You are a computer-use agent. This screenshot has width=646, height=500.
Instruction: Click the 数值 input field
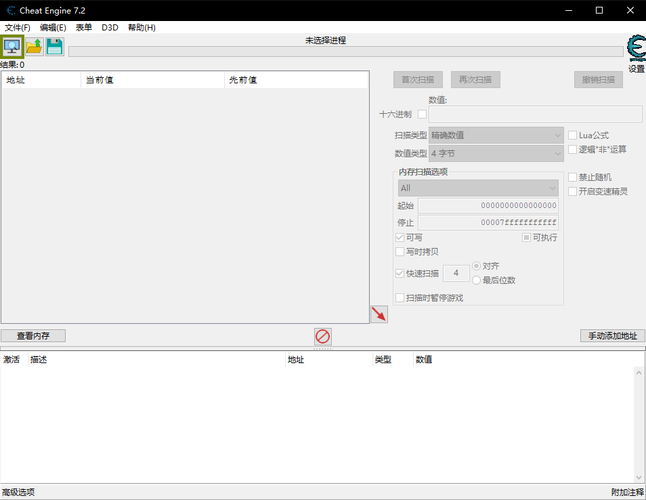pos(535,114)
